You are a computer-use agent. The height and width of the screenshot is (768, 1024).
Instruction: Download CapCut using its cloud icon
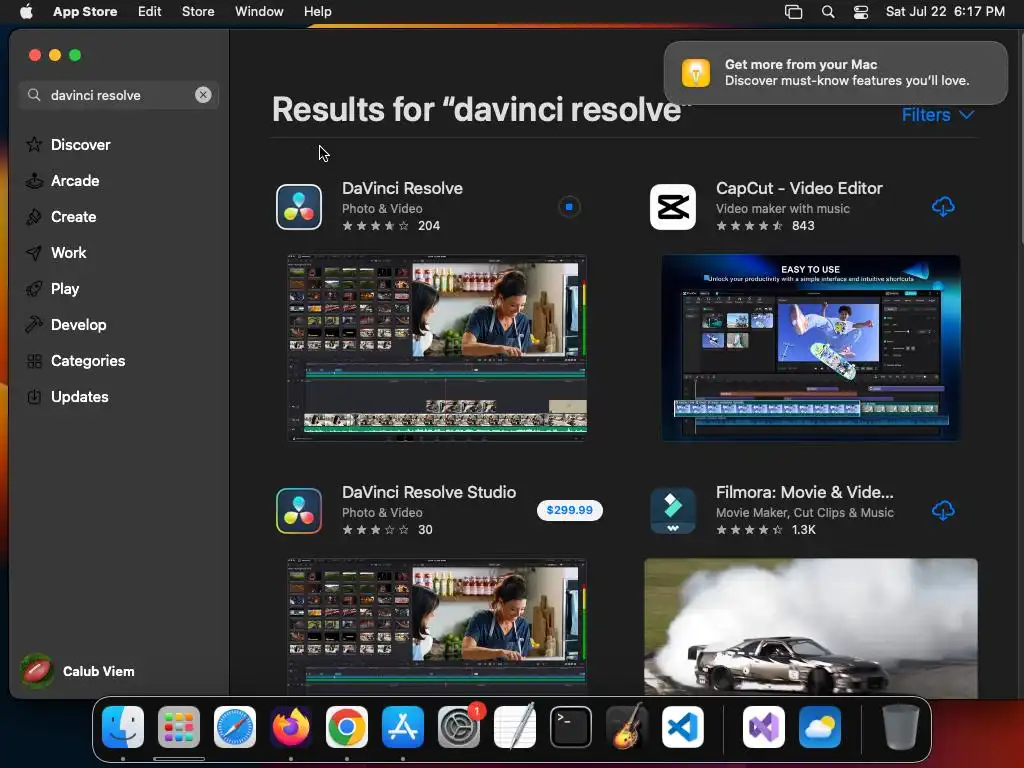click(943, 207)
